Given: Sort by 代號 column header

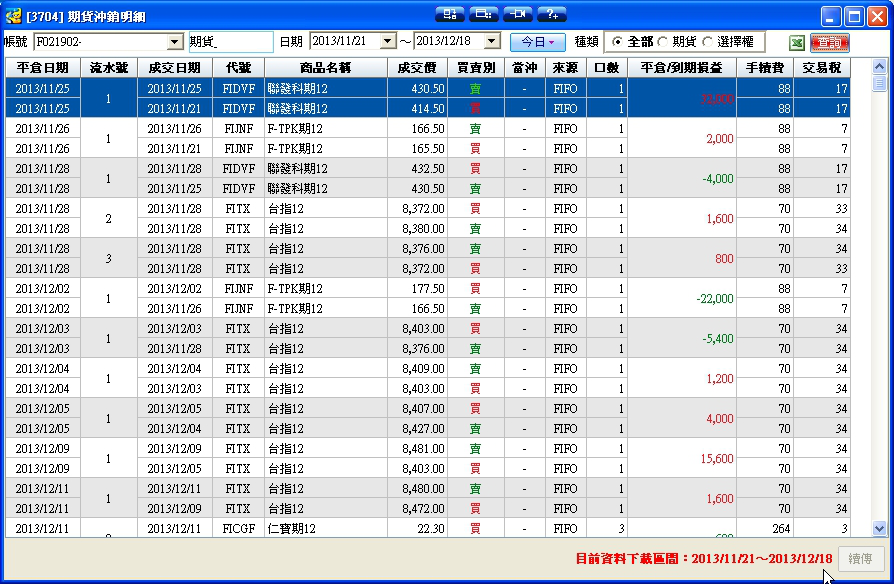Looking at the screenshot, I should point(238,68).
